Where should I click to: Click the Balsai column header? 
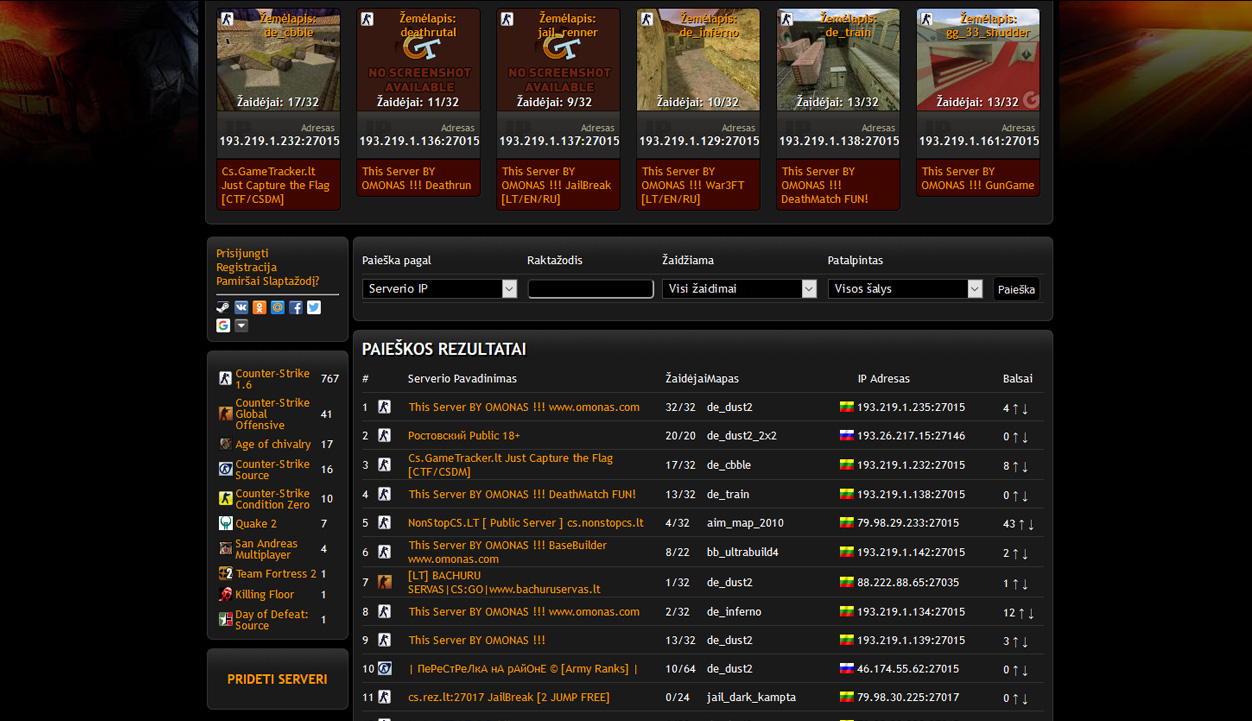pyautogui.click(x=1018, y=379)
